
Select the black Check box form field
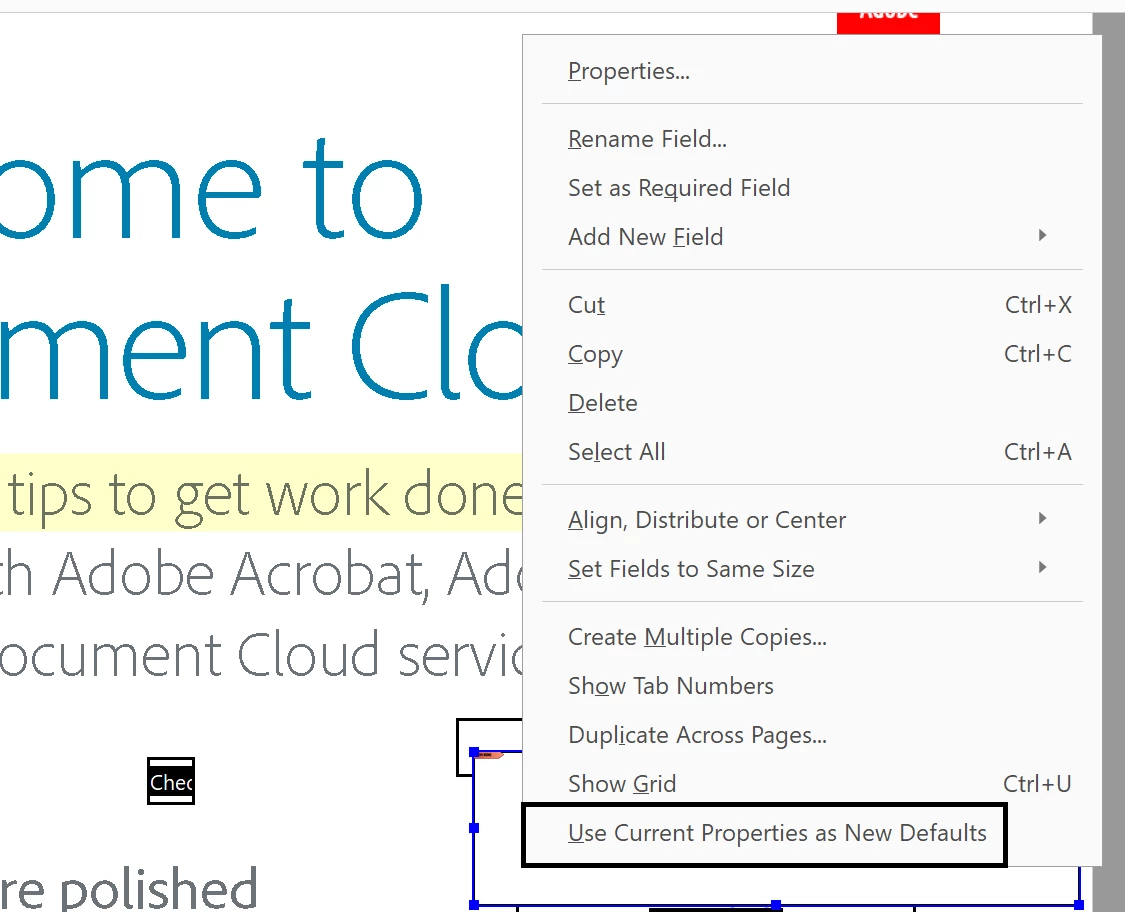[x=171, y=781]
